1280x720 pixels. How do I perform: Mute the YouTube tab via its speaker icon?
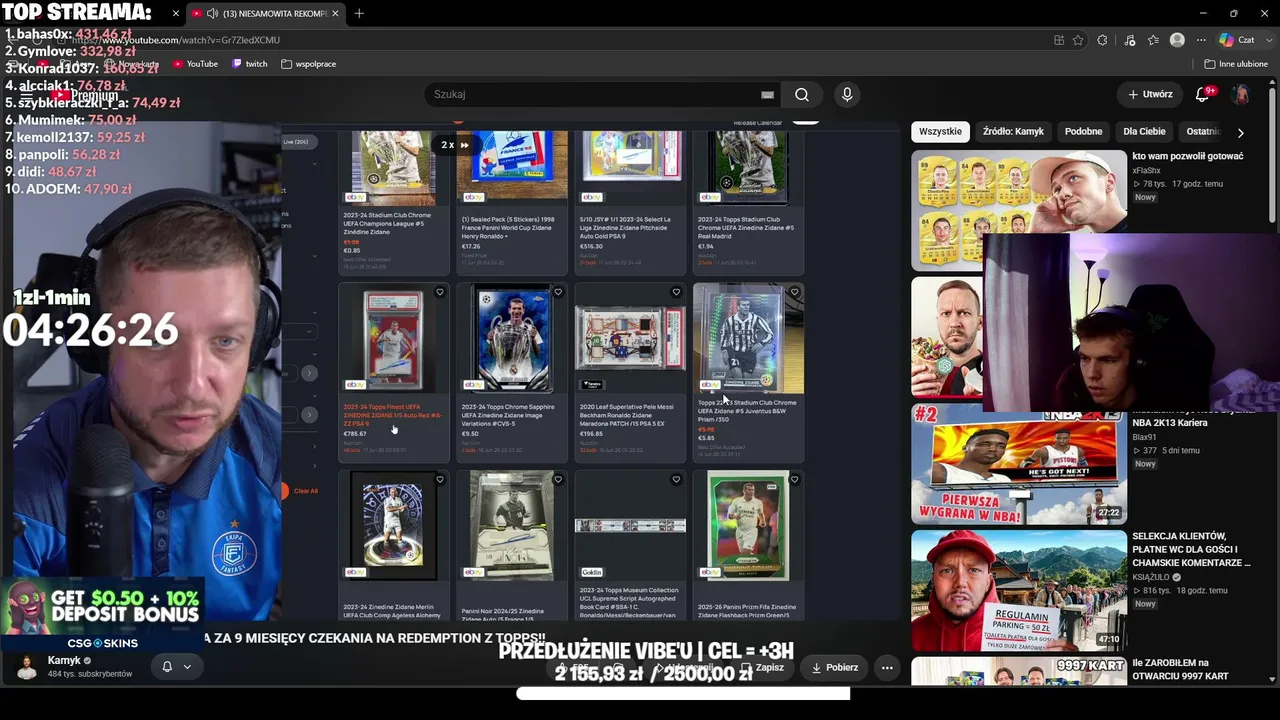pyautogui.click(x=212, y=14)
